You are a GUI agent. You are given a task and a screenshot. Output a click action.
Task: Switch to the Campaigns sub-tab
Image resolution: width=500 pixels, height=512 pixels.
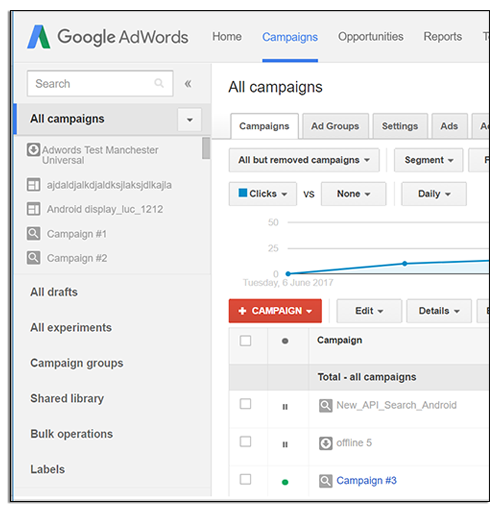pos(264,126)
